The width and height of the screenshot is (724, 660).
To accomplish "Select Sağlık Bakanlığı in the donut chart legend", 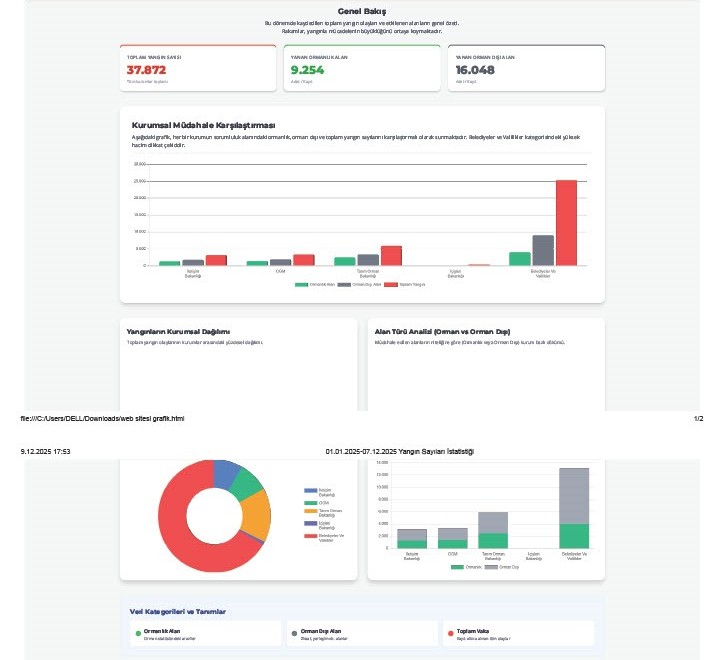I will (x=323, y=491).
